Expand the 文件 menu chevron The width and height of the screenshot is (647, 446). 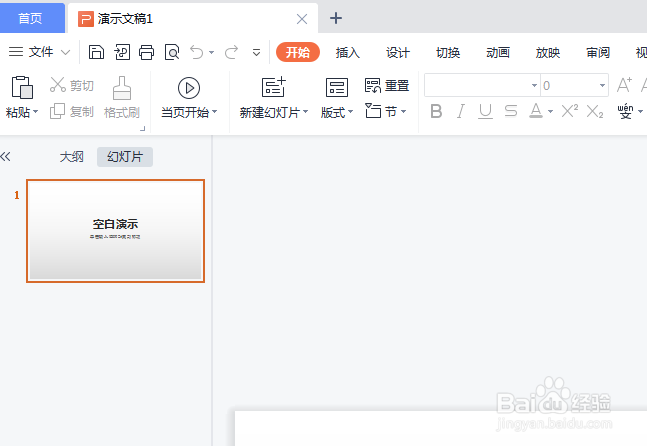click(x=65, y=52)
